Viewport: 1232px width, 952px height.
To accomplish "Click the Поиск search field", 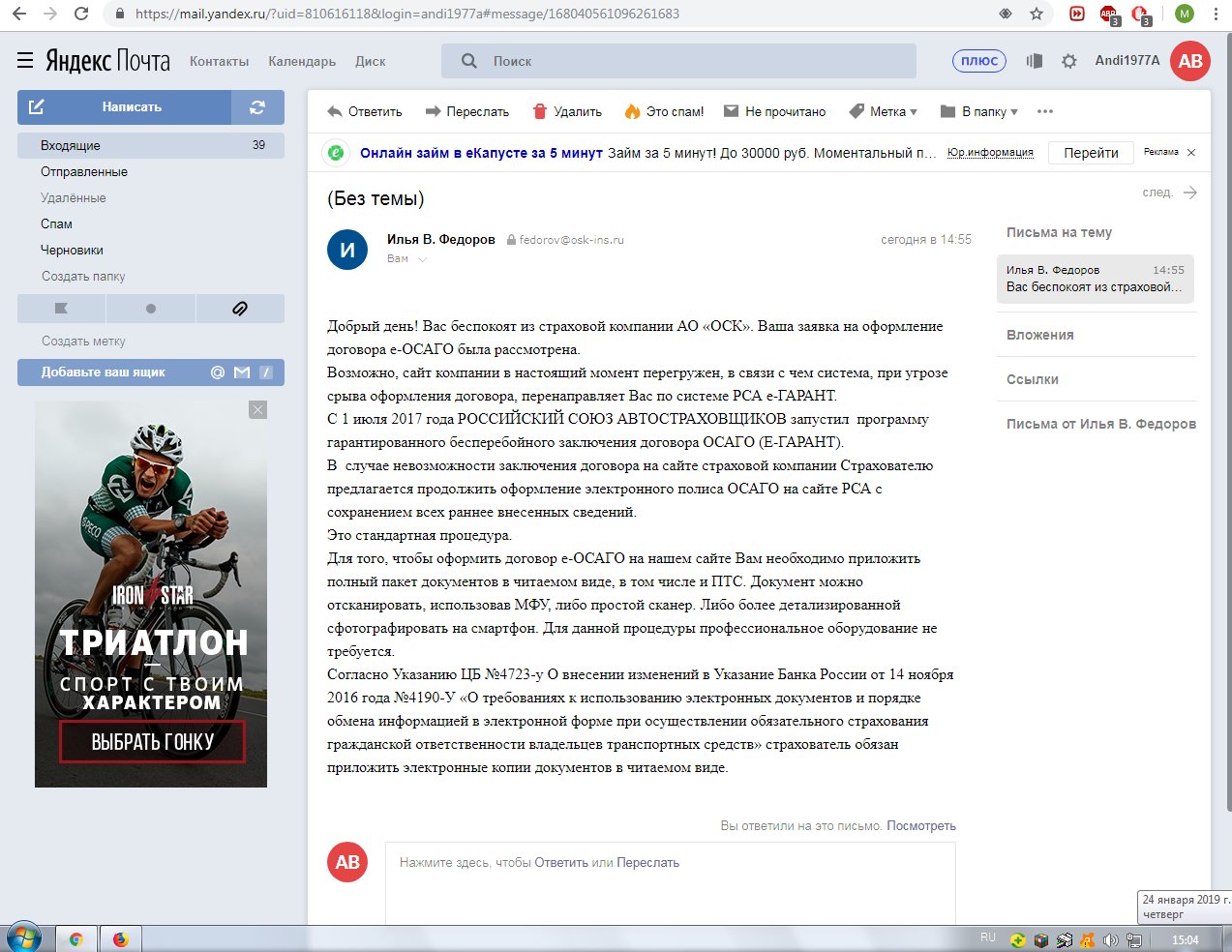I will click(678, 61).
